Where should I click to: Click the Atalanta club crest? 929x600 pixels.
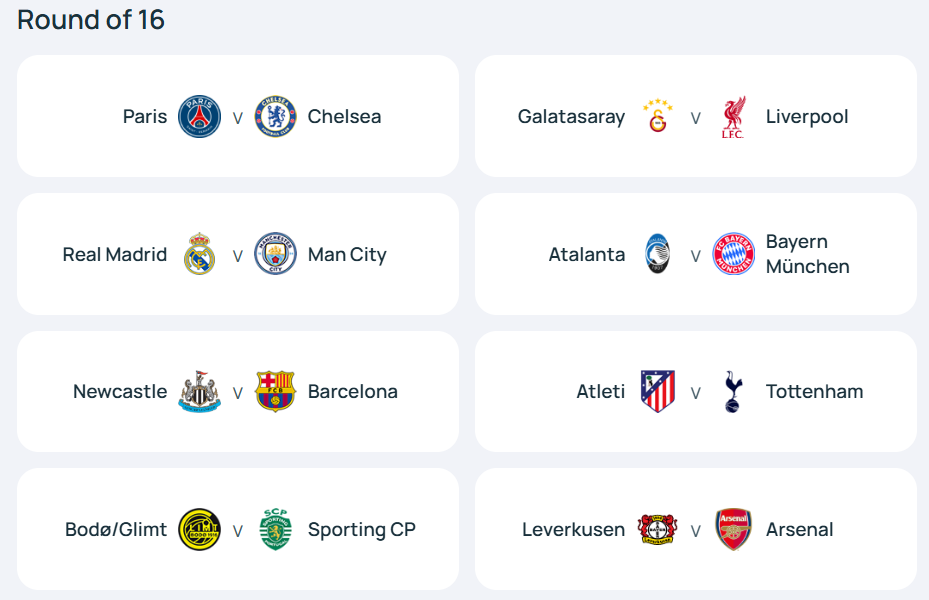pyautogui.click(x=657, y=254)
